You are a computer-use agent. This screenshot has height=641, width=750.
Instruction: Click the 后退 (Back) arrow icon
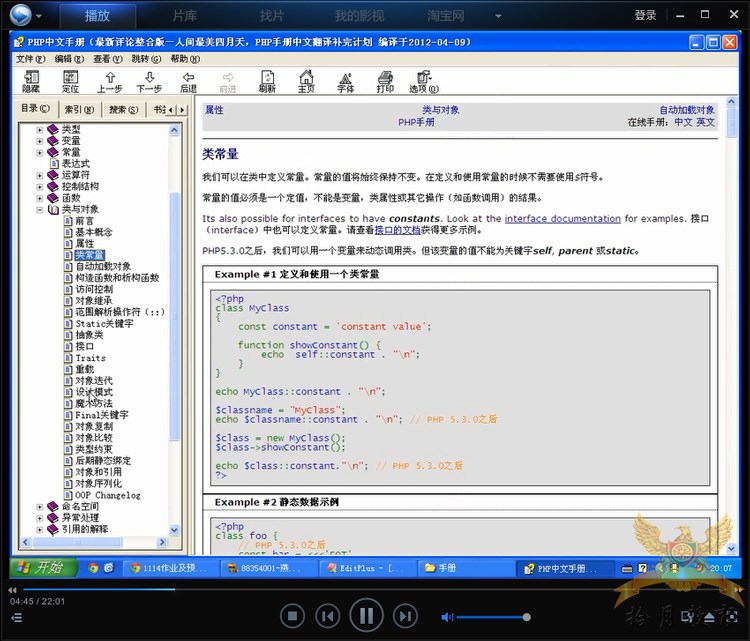[x=188, y=81]
